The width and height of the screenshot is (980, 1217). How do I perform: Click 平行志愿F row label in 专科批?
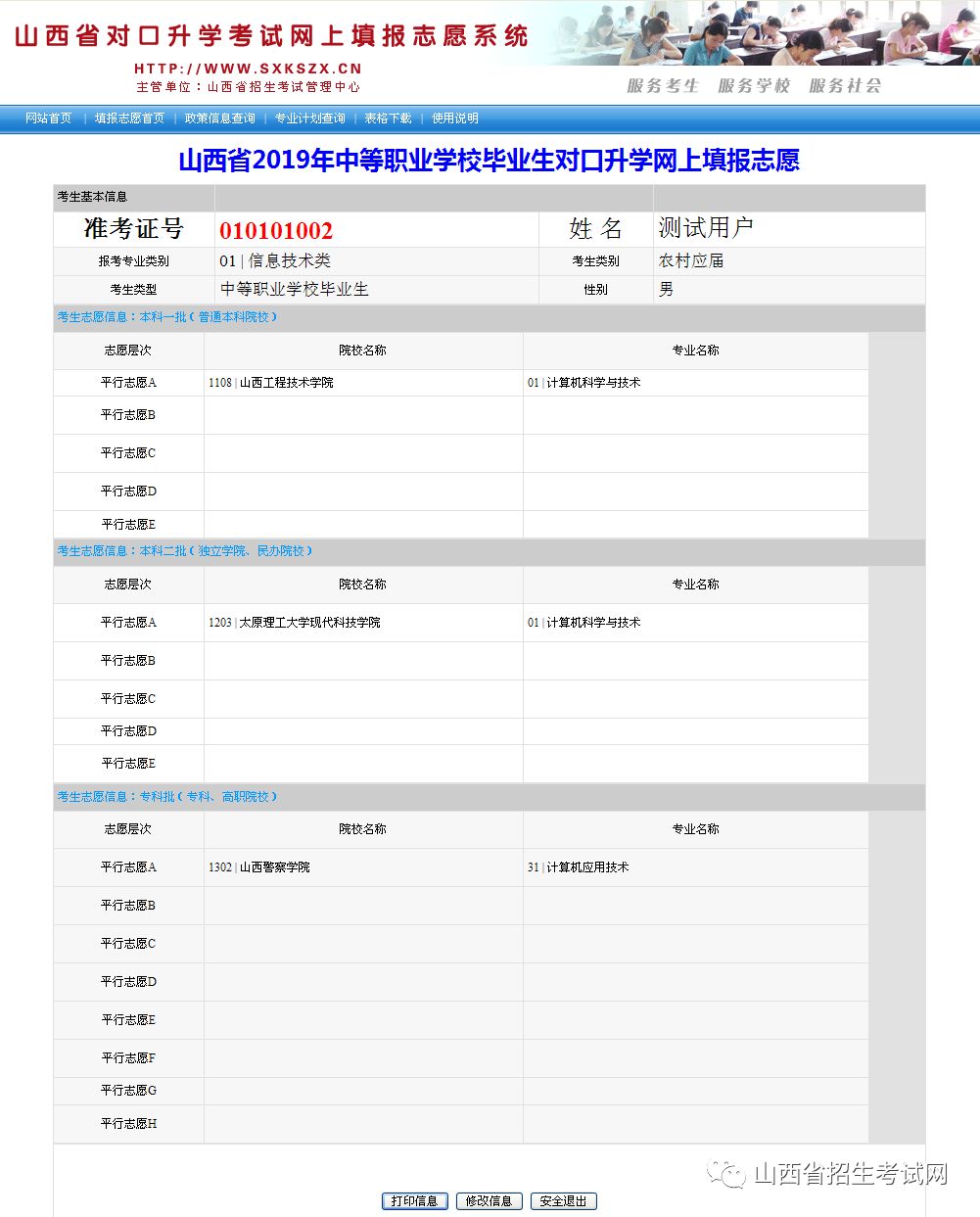coord(128,1058)
